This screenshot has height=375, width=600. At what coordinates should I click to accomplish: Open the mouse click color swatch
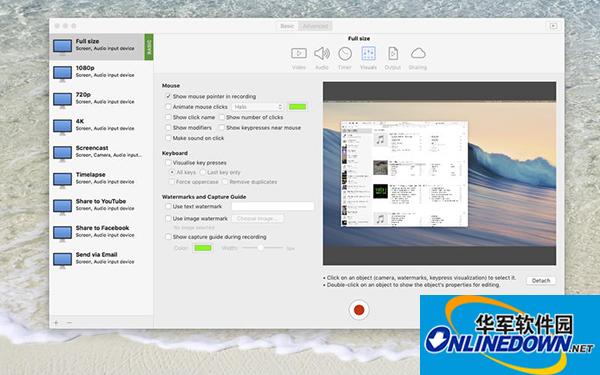coord(297,107)
